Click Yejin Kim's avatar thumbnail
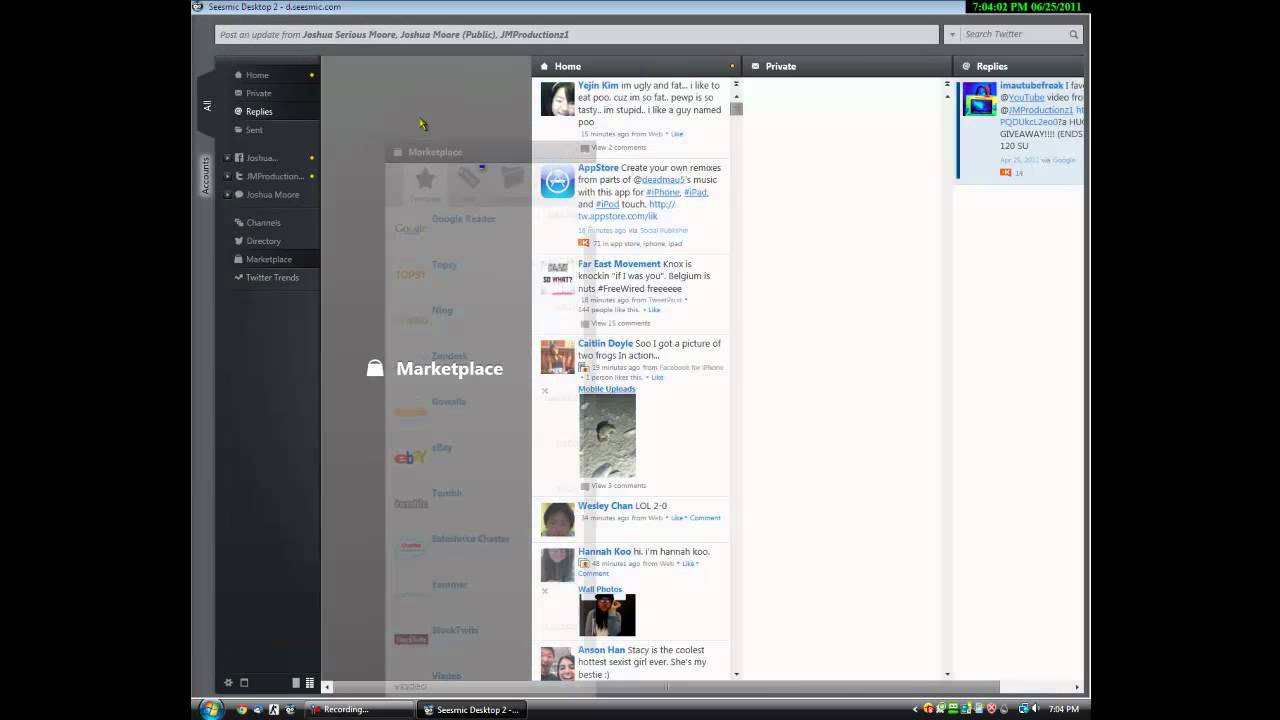This screenshot has height=720, width=1280. pyautogui.click(x=558, y=99)
